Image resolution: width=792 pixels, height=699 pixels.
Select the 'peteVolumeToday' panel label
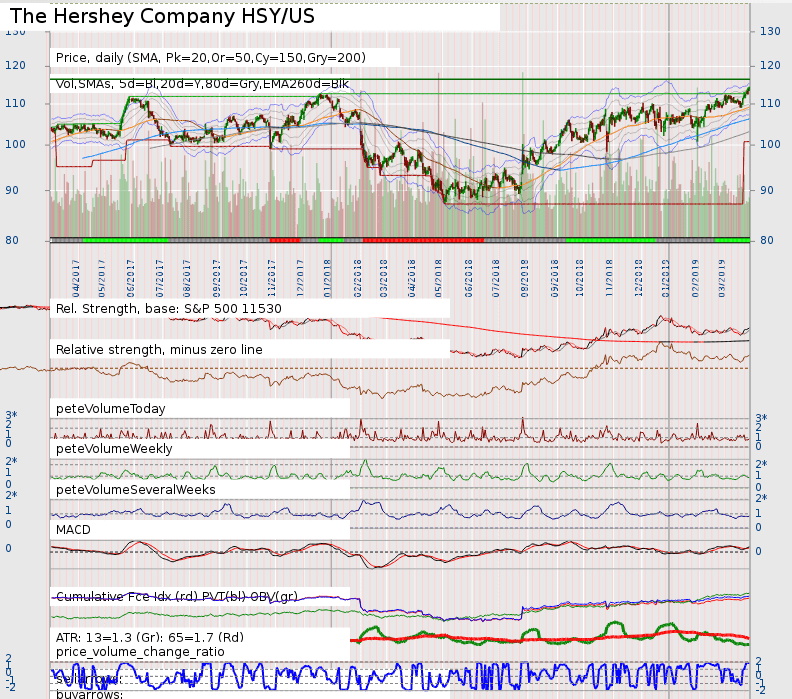click(111, 409)
